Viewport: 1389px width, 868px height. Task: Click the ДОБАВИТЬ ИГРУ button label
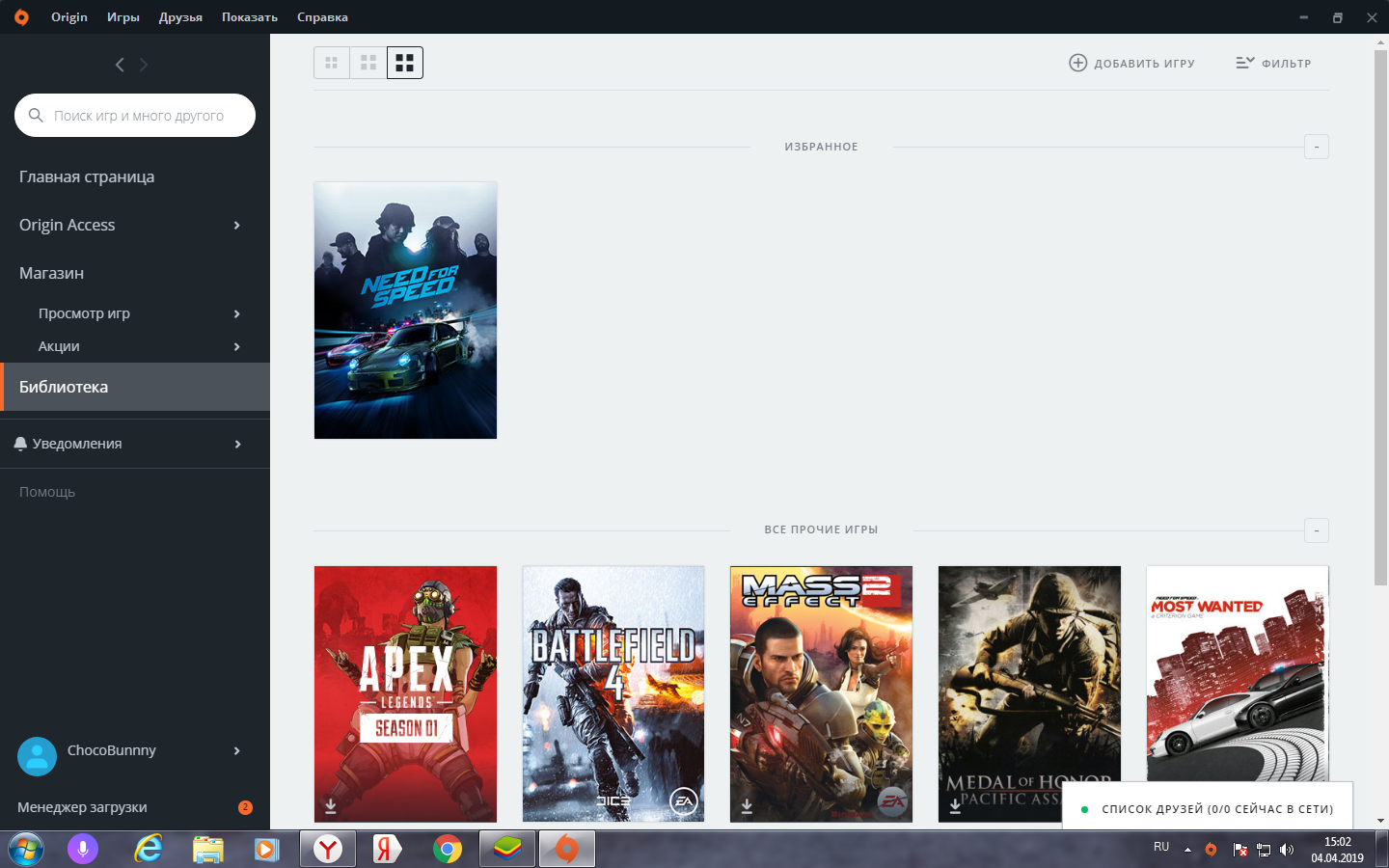click(1145, 64)
